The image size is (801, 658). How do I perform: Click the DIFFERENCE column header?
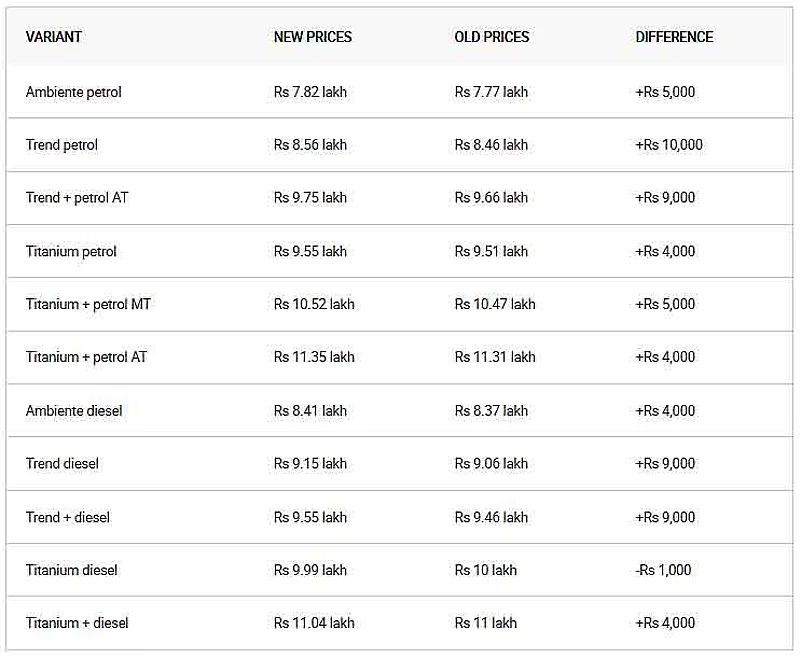tap(674, 37)
